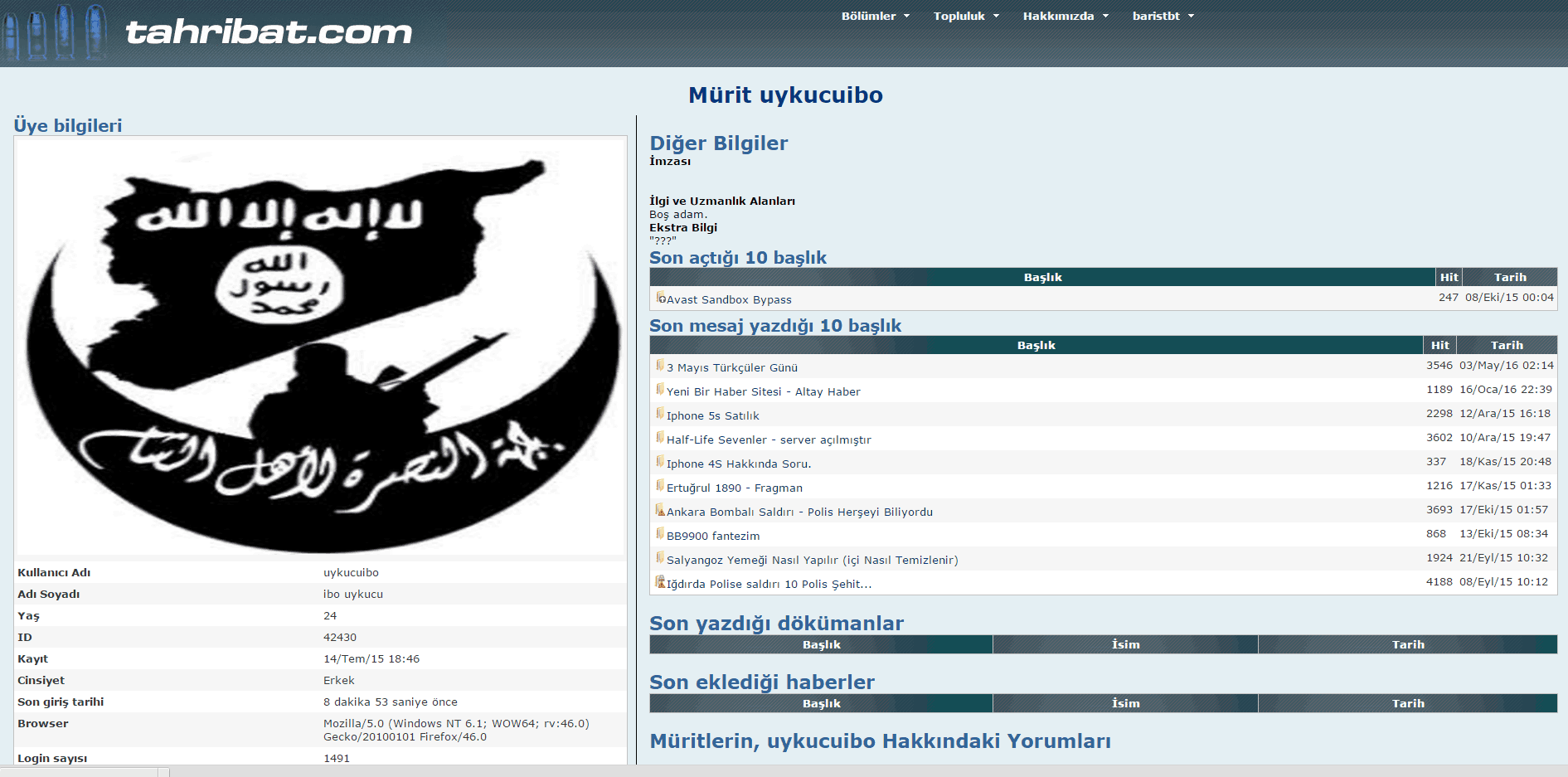Image resolution: width=1568 pixels, height=777 pixels.
Task: Click folder icon beside Half-Life Sevenler
Action: coord(660,438)
